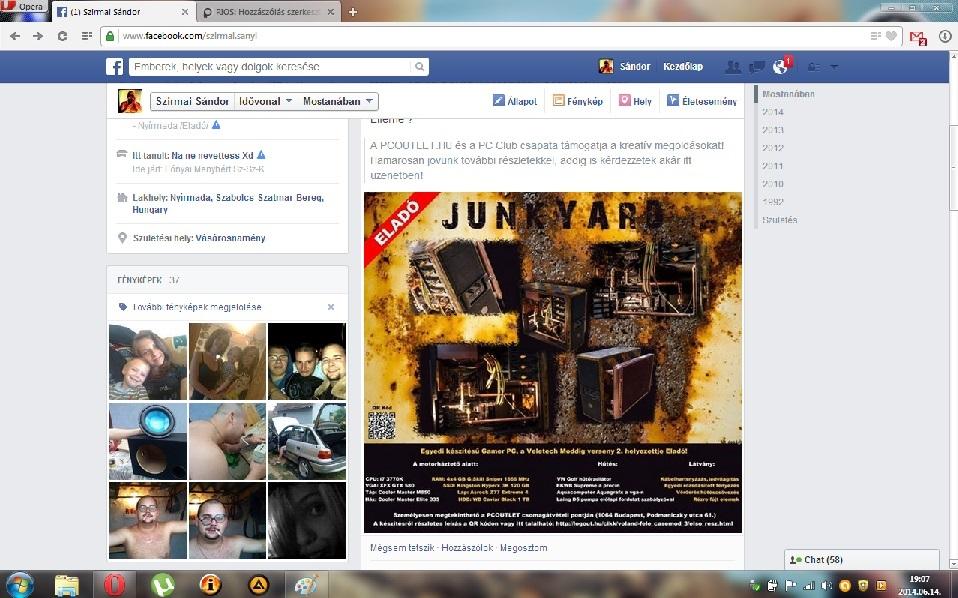Bookmark page with the heart icon
The width and height of the screenshot is (958, 598).
[892, 36]
